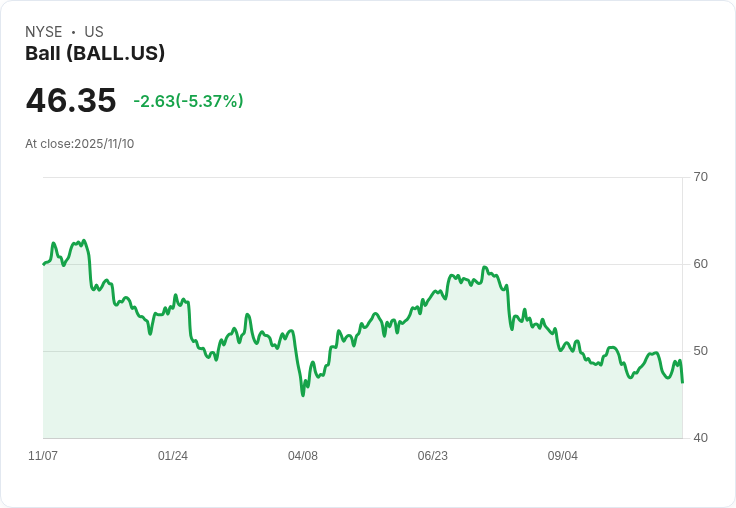Viewport: 736px width, 508px height.
Task: Click the latest endpoint of the price line
Action: click(x=682, y=382)
